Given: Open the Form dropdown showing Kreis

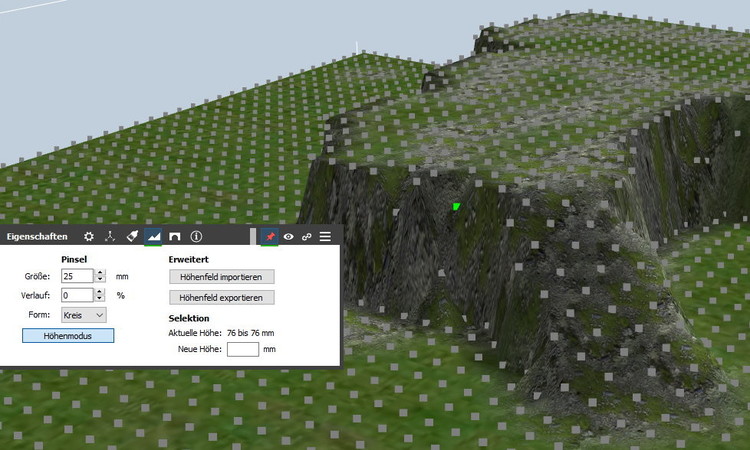Looking at the screenshot, I should click(x=84, y=315).
